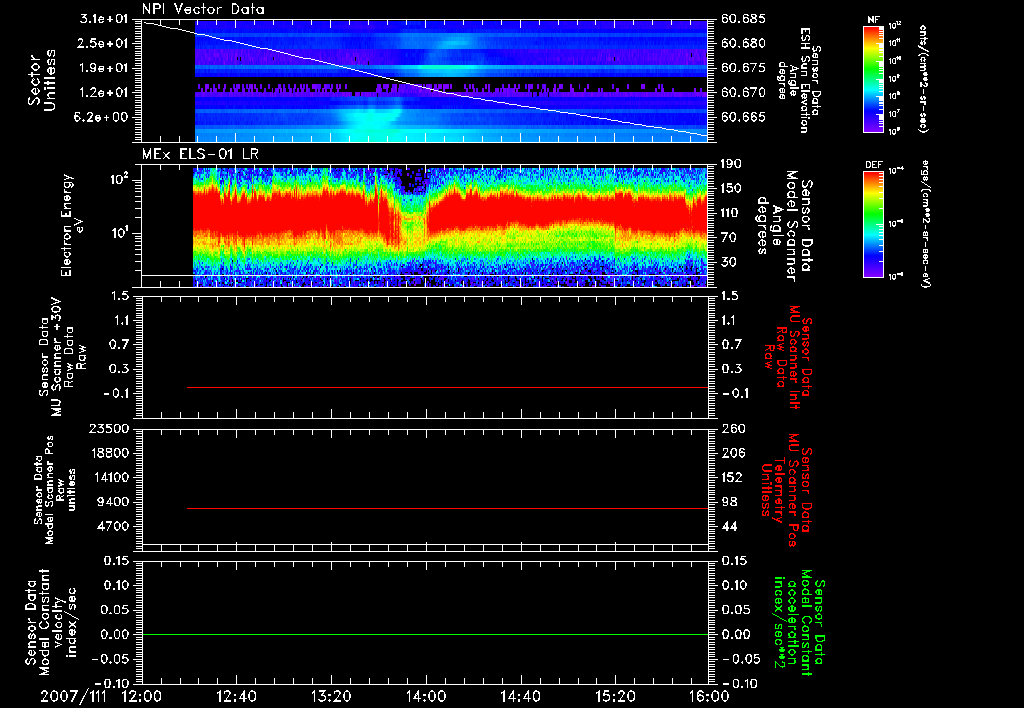Click the '3.1e+01' sector tick value
Screen dimensions: 1024x708
click(104, 19)
